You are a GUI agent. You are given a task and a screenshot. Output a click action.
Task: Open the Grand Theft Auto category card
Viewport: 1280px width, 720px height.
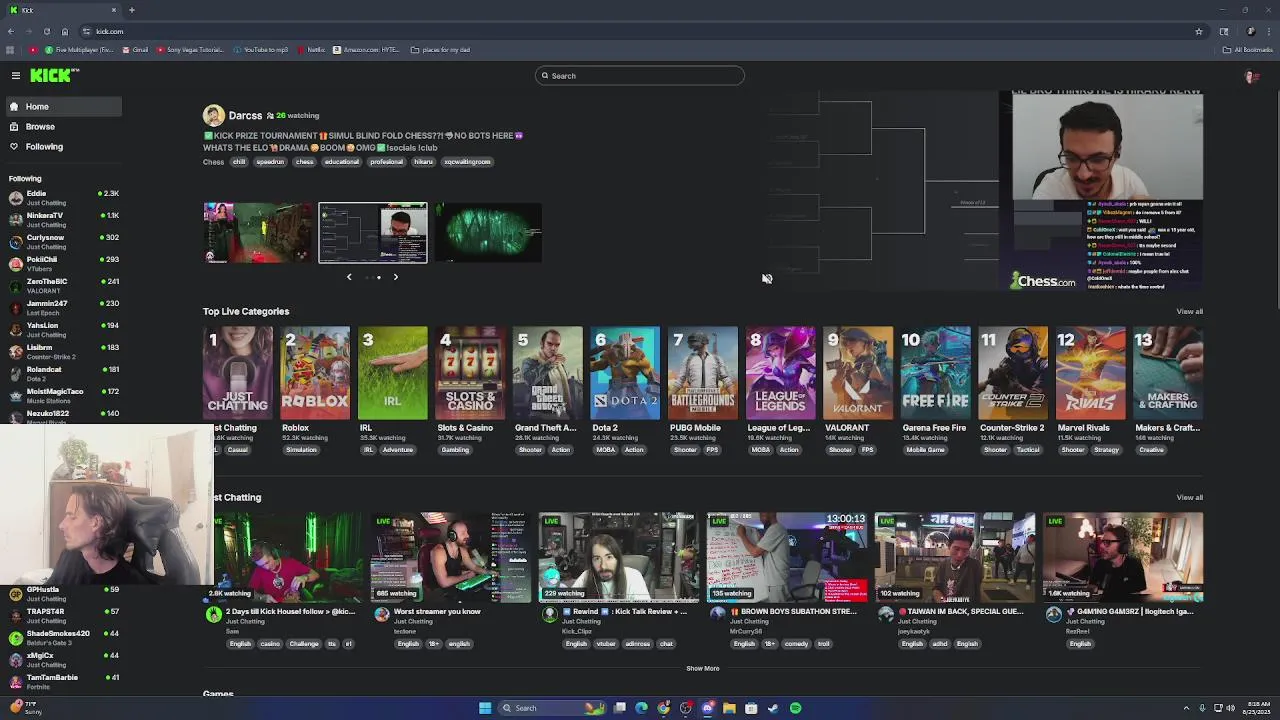tap(548, 372)
